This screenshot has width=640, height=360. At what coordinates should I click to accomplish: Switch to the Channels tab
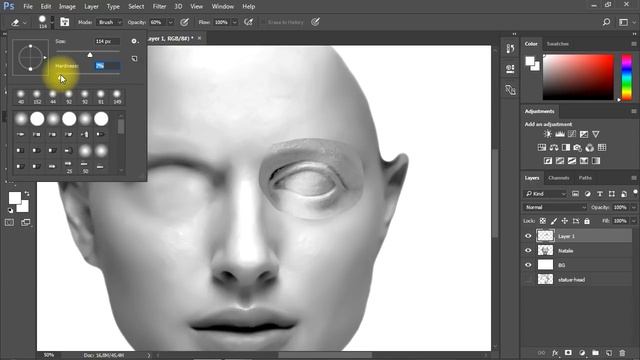(559, 178)
